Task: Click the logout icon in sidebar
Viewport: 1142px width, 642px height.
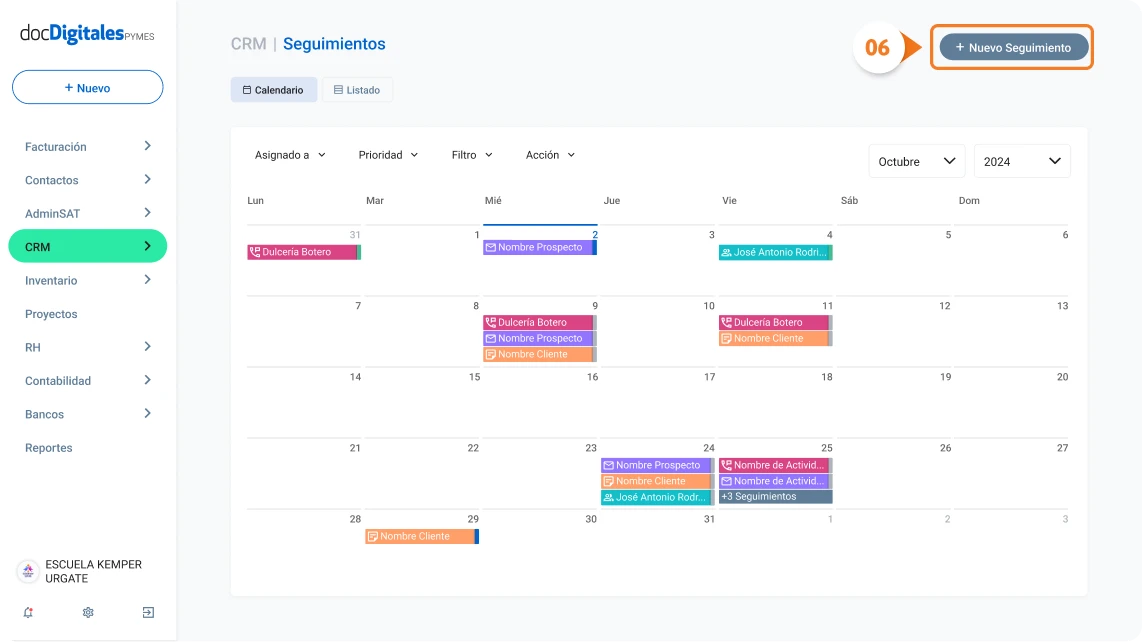Action: 148,613
